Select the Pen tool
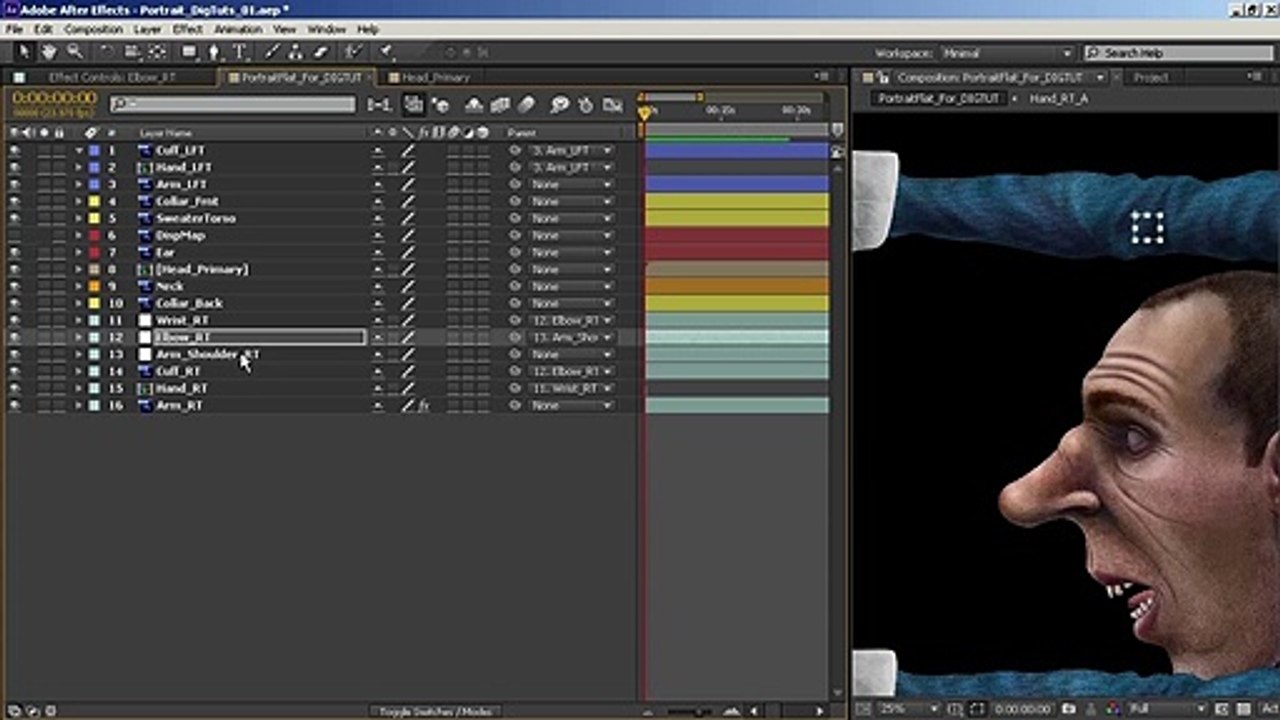The image size is (1280, 720). [x=214, y=52]
